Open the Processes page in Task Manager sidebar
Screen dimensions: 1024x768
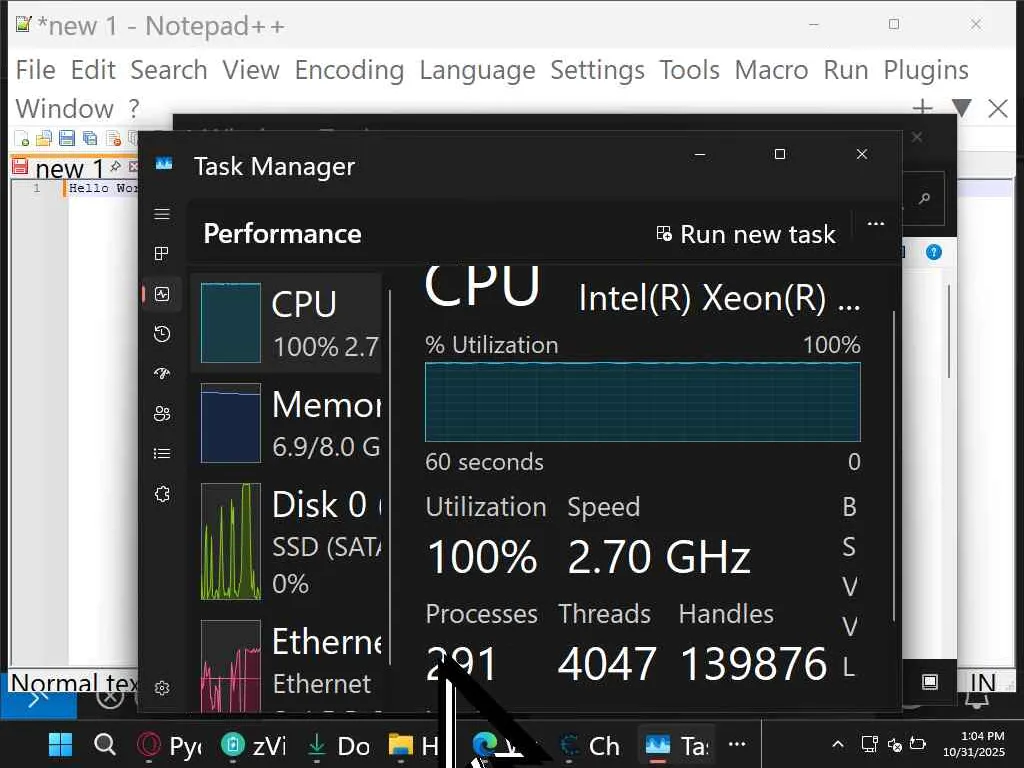(x=162, y=254)
